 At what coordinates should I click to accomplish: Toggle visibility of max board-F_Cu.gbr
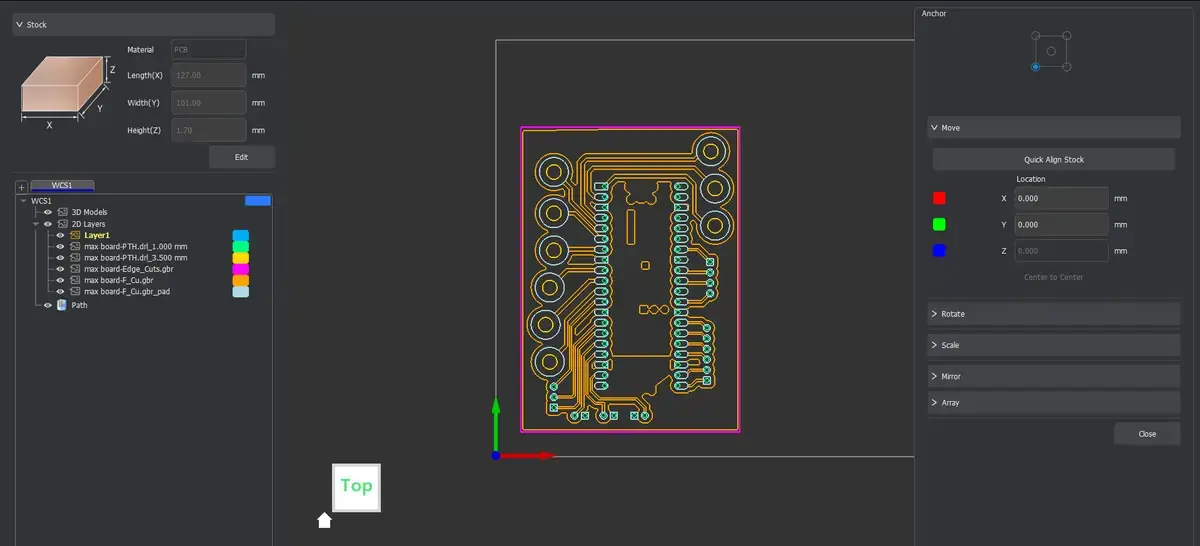click(x=60, y=281)
